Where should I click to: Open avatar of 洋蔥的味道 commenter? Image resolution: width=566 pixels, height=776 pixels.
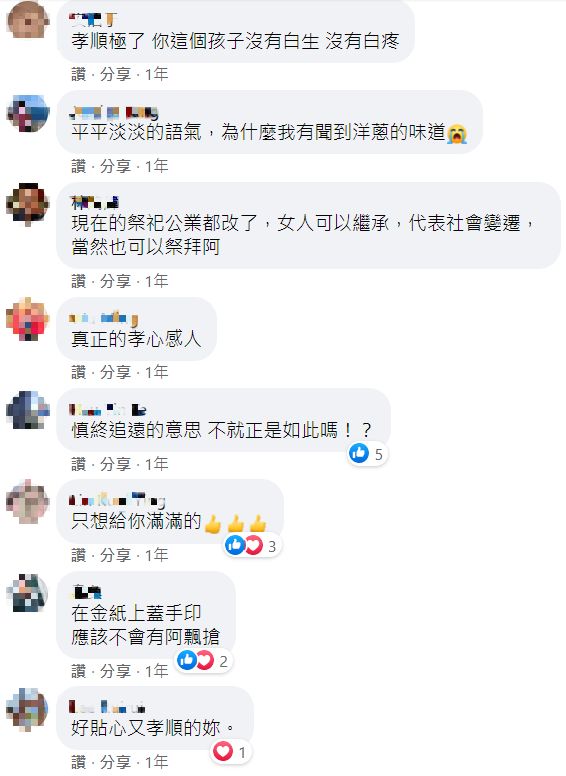(x=28, y=113)
